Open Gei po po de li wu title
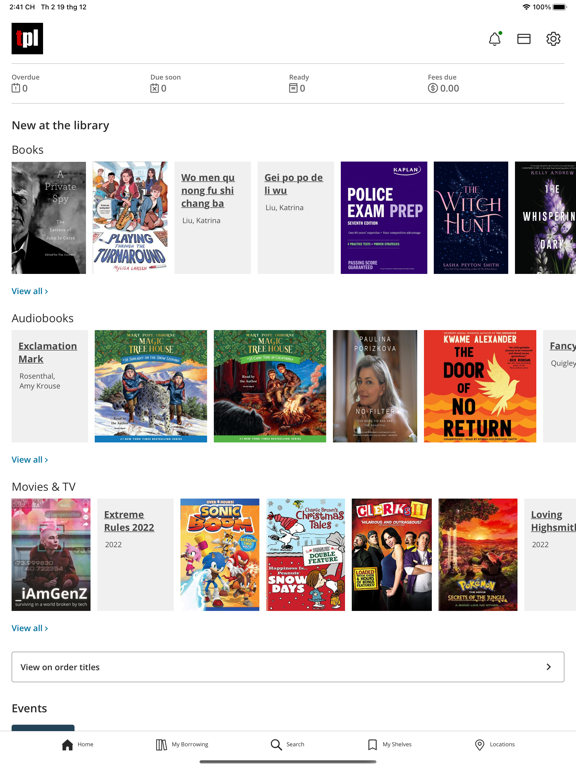Image resolution: width=576 pixels, height=768 pixels. click(293, 184)
